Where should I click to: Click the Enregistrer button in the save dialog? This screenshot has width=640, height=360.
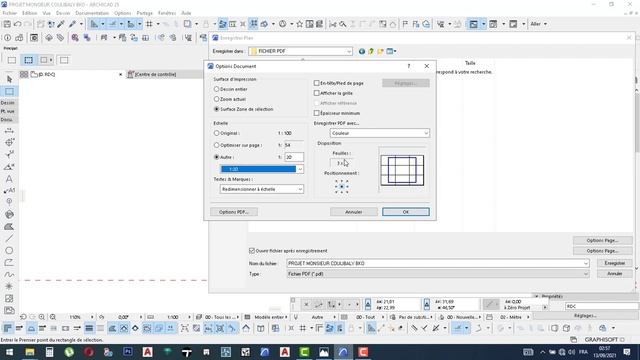[x=614, y=263]
